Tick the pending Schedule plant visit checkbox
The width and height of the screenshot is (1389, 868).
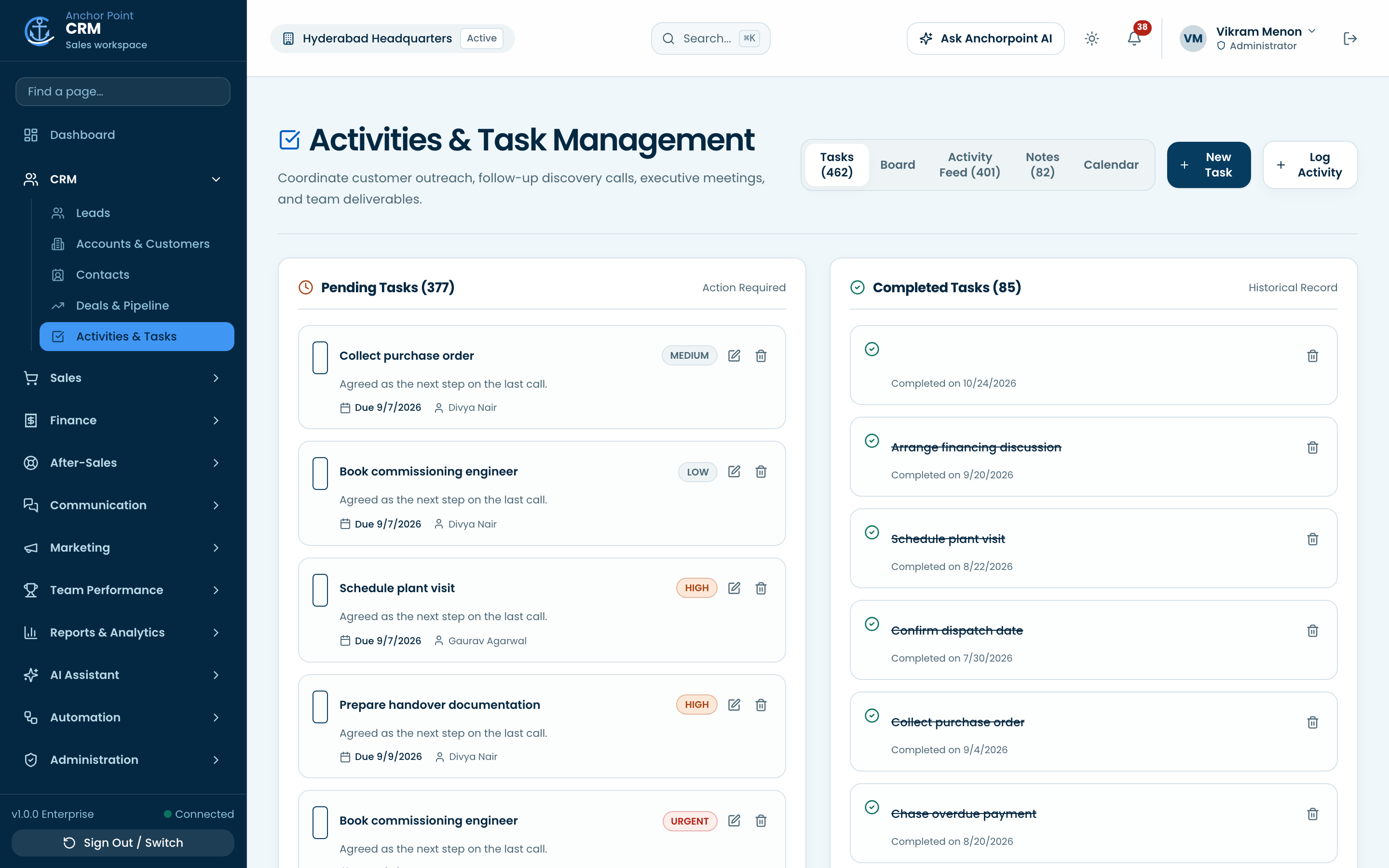[320, 590]
